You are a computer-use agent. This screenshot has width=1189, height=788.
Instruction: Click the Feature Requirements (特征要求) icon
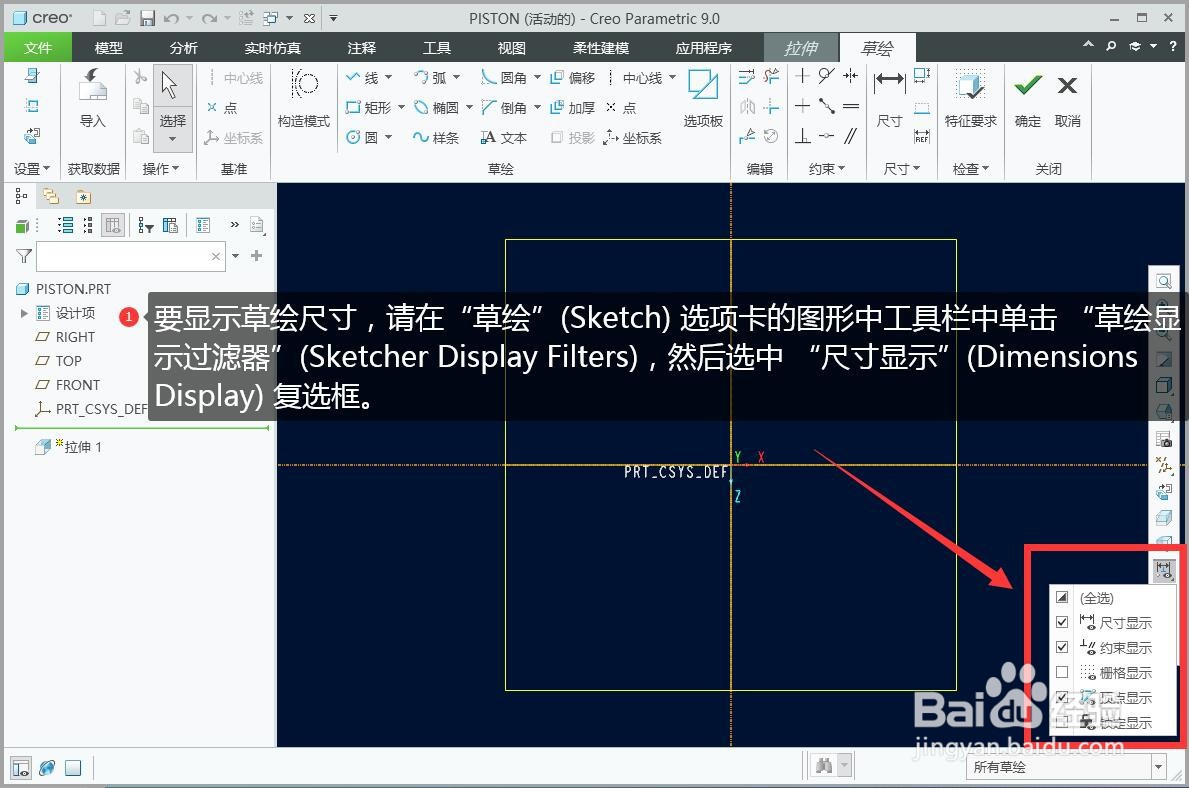click(971, 98)
